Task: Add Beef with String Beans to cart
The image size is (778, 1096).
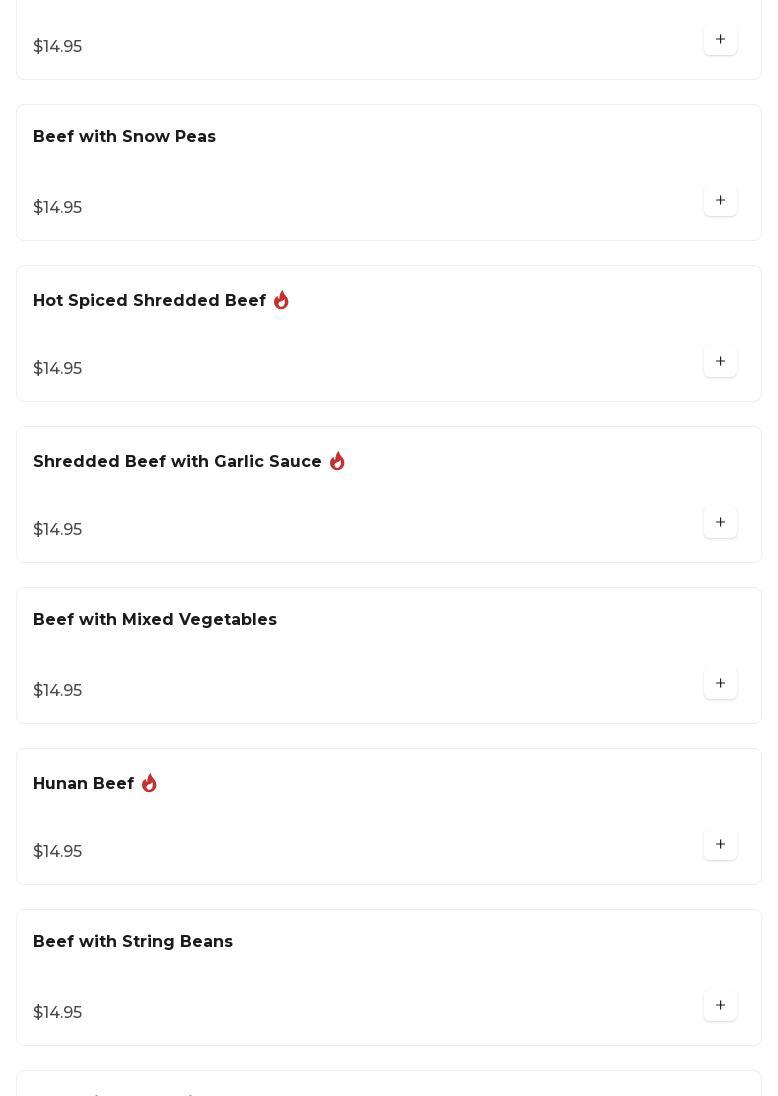Action: (x=720, y=1006)
